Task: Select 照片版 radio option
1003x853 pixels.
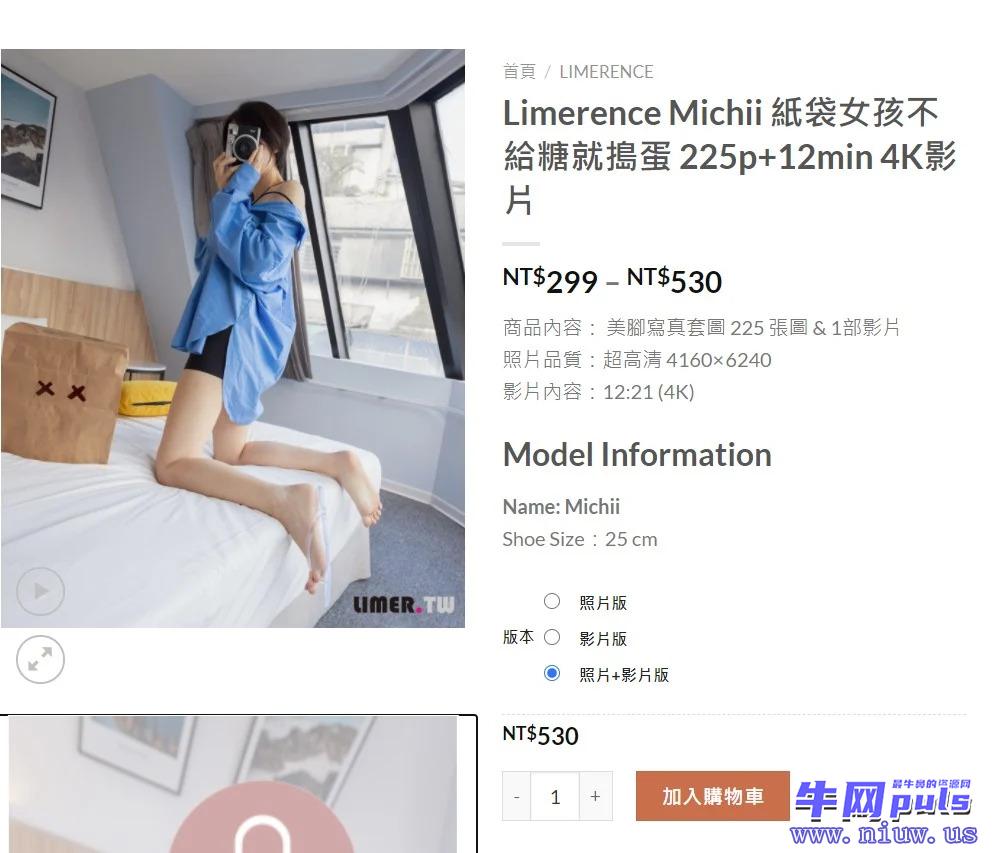Action: pos(551,601)
